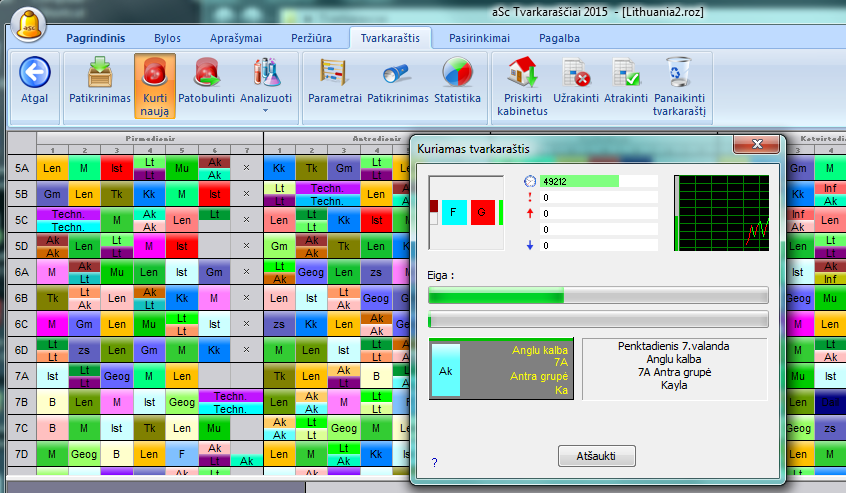Click the Eiga upper progress bar
Screen dimensions: 846x493
pos(598,296)
